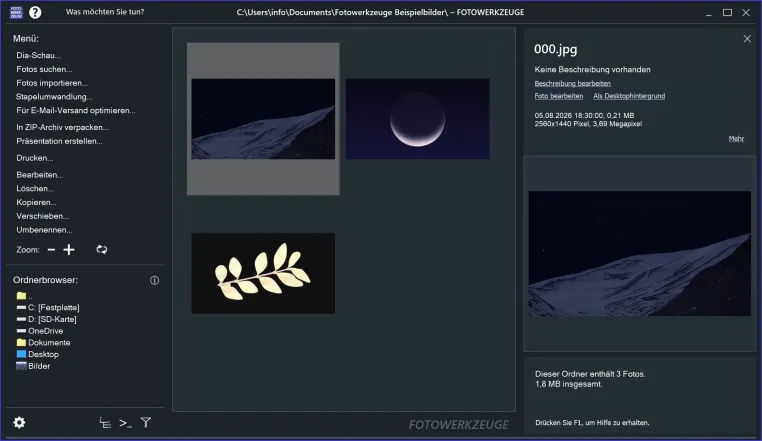The image size is (762, 441).
Task: Open Bilder in folder browser
Action: click(39, 366)
